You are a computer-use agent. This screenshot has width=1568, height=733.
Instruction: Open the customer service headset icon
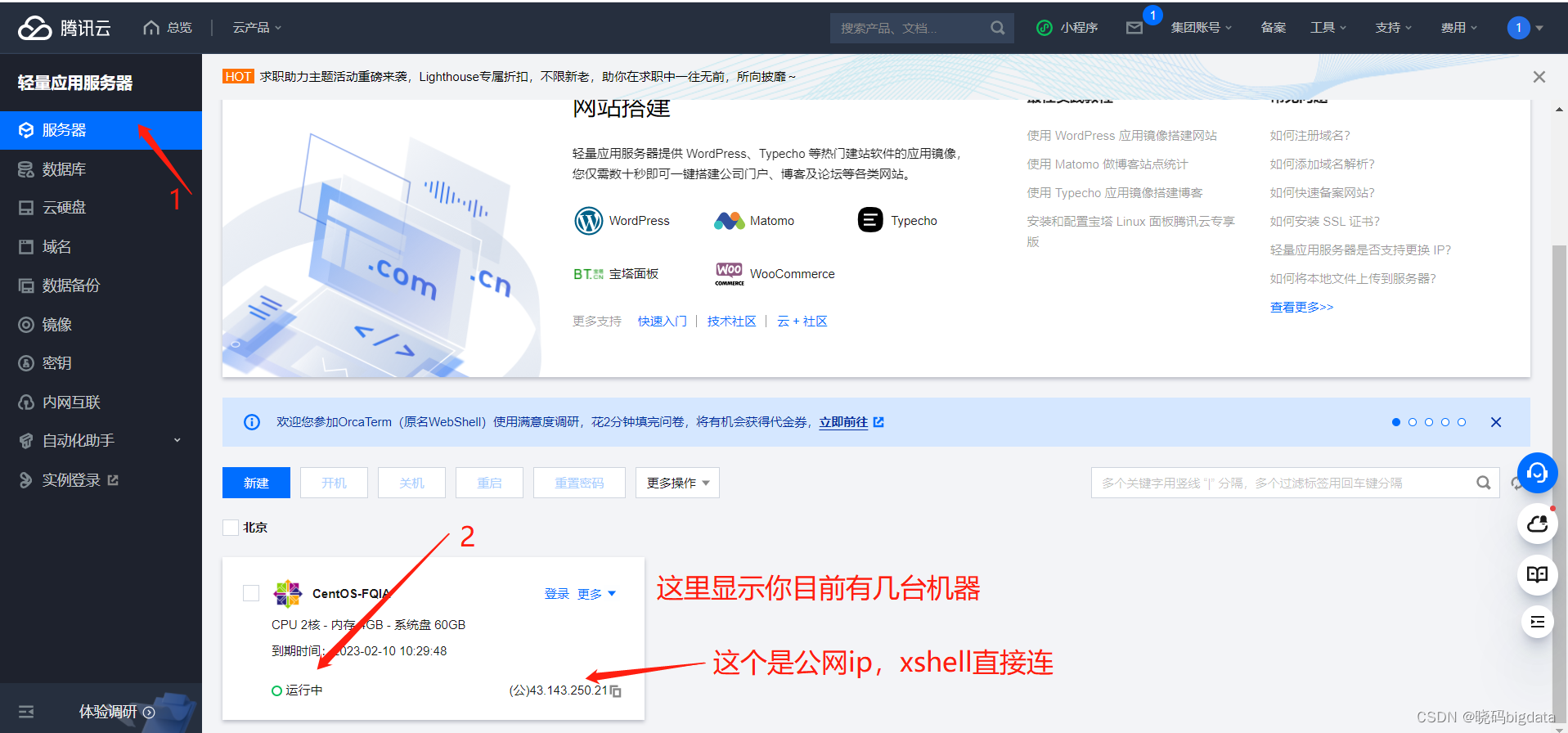1538,473
